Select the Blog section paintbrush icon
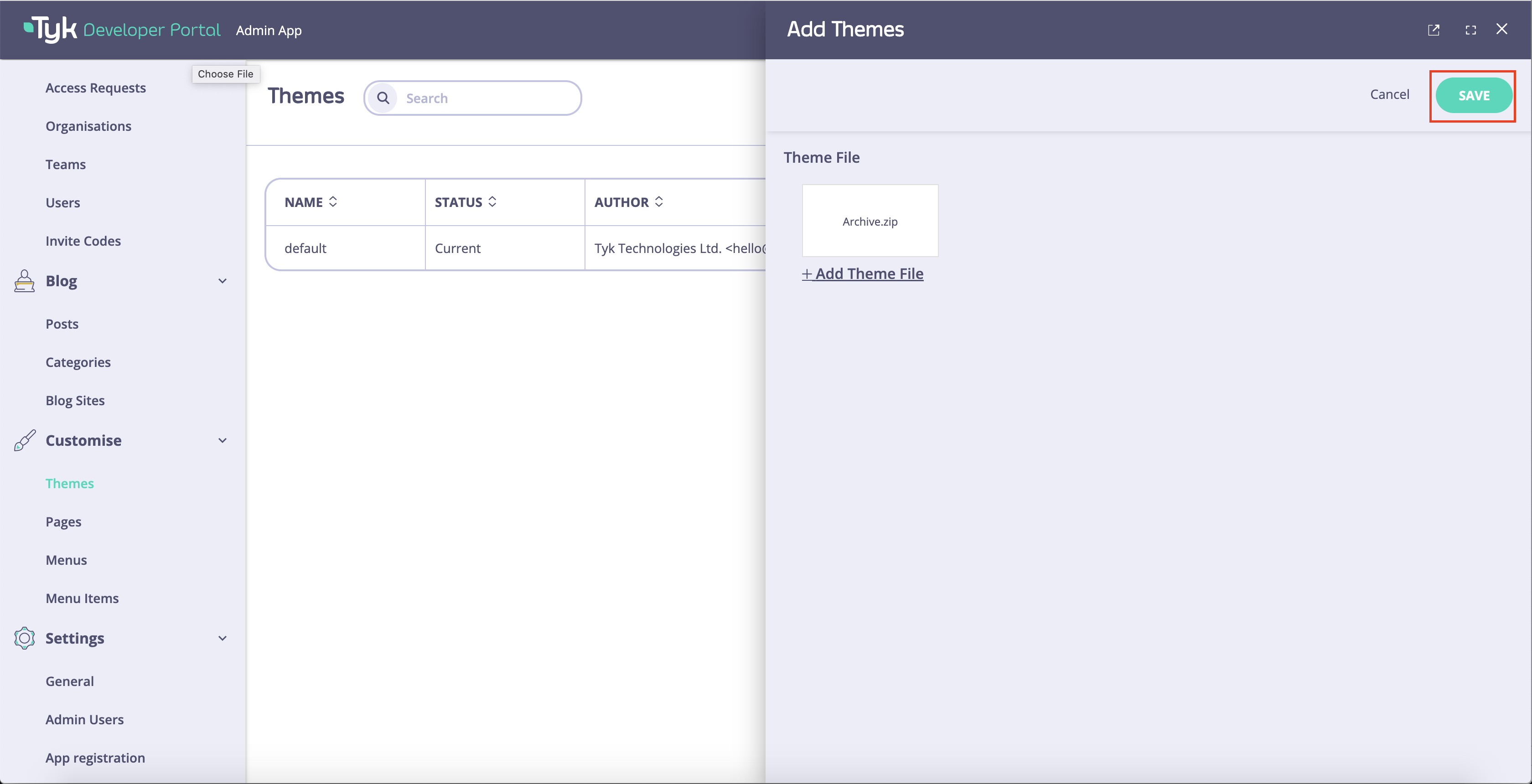 (24, 280)
